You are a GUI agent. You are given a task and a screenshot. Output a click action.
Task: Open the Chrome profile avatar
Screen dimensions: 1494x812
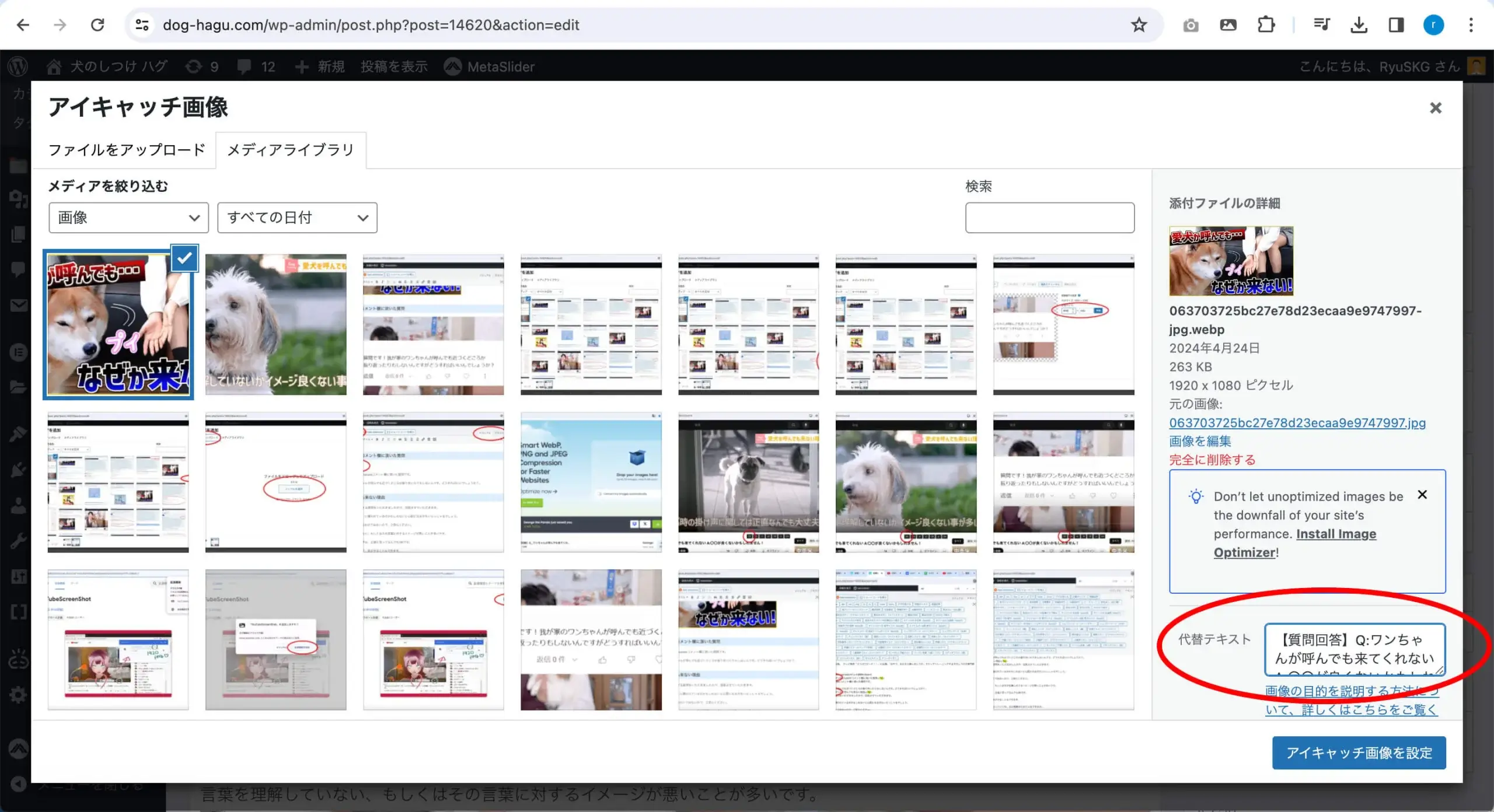tap(1433, 25)
